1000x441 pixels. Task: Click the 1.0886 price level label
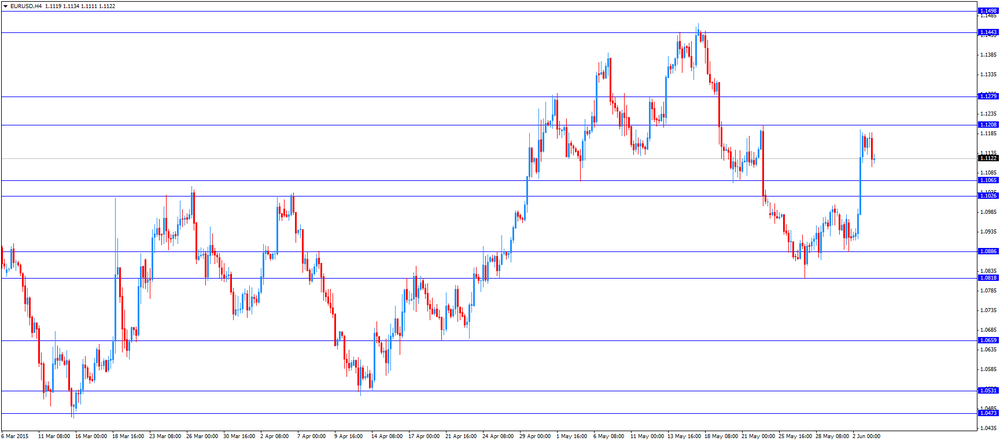pos(987,251)
